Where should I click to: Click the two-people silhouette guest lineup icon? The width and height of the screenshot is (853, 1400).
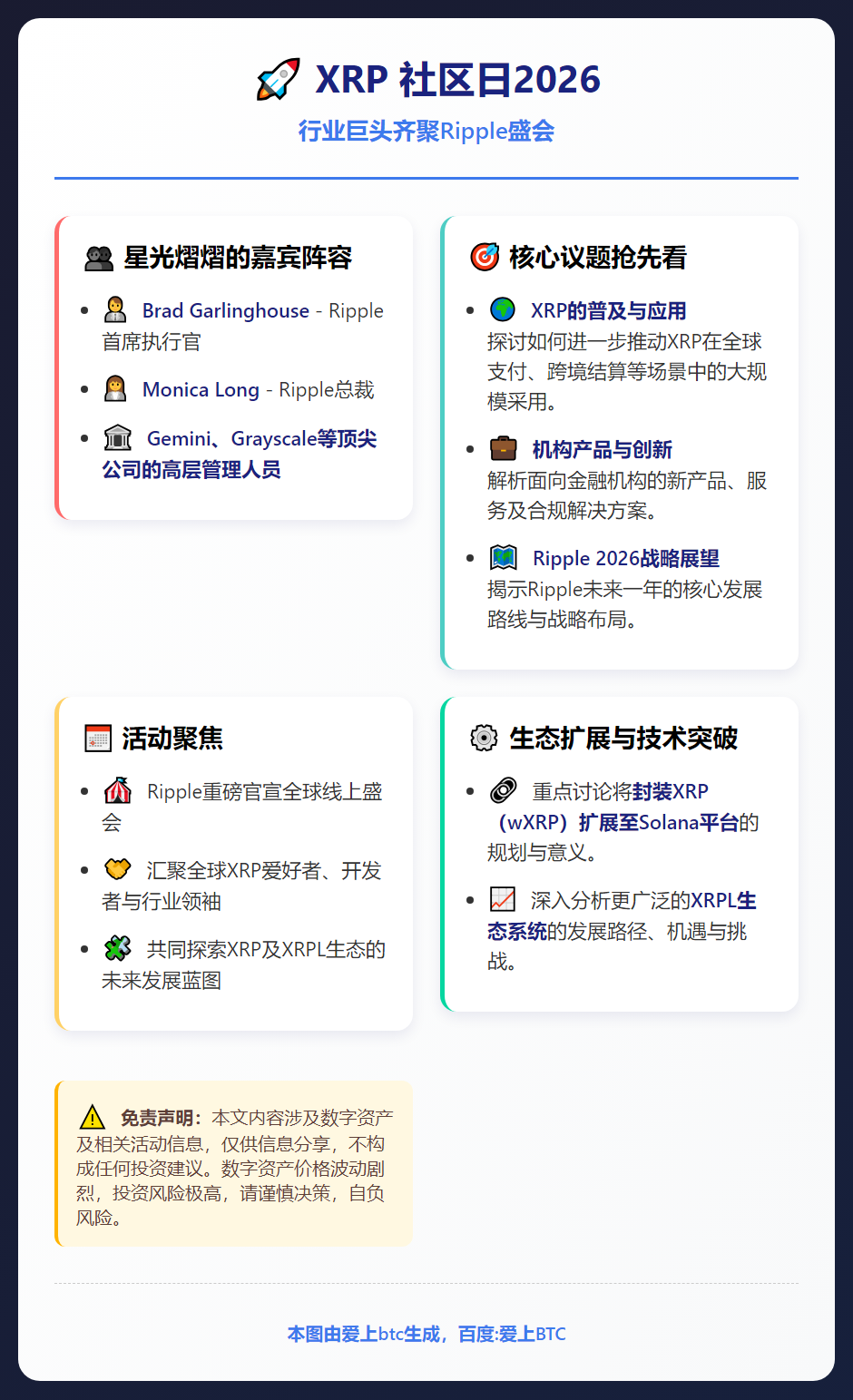point(99,259)
